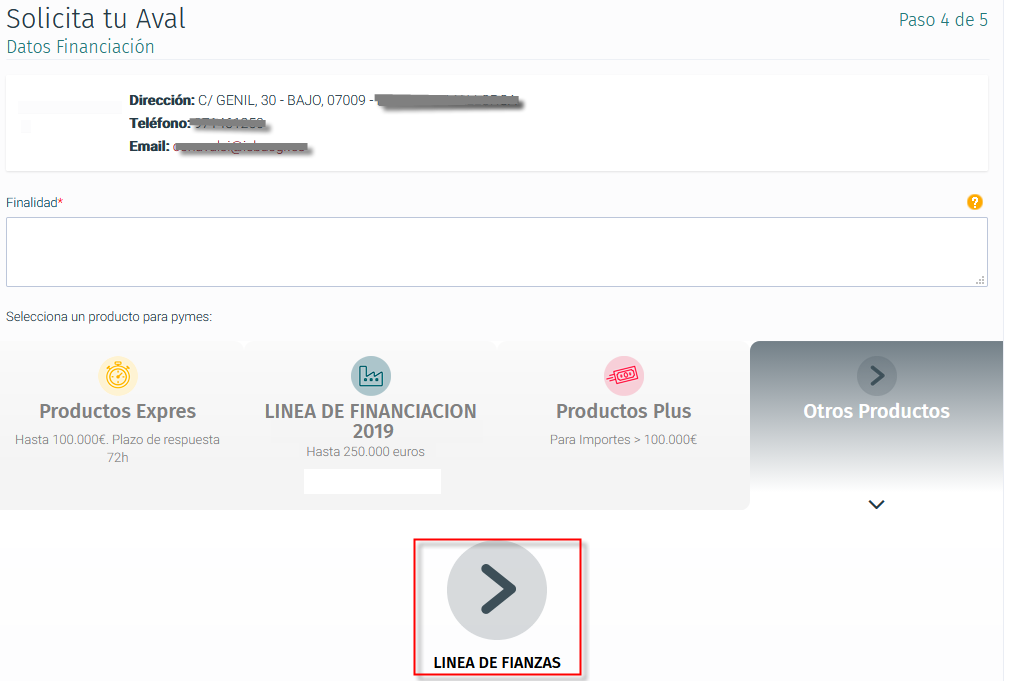Expand the down chevron below Otros Productos
Viewport: 1014px width, 681px height.
point(876,504)
